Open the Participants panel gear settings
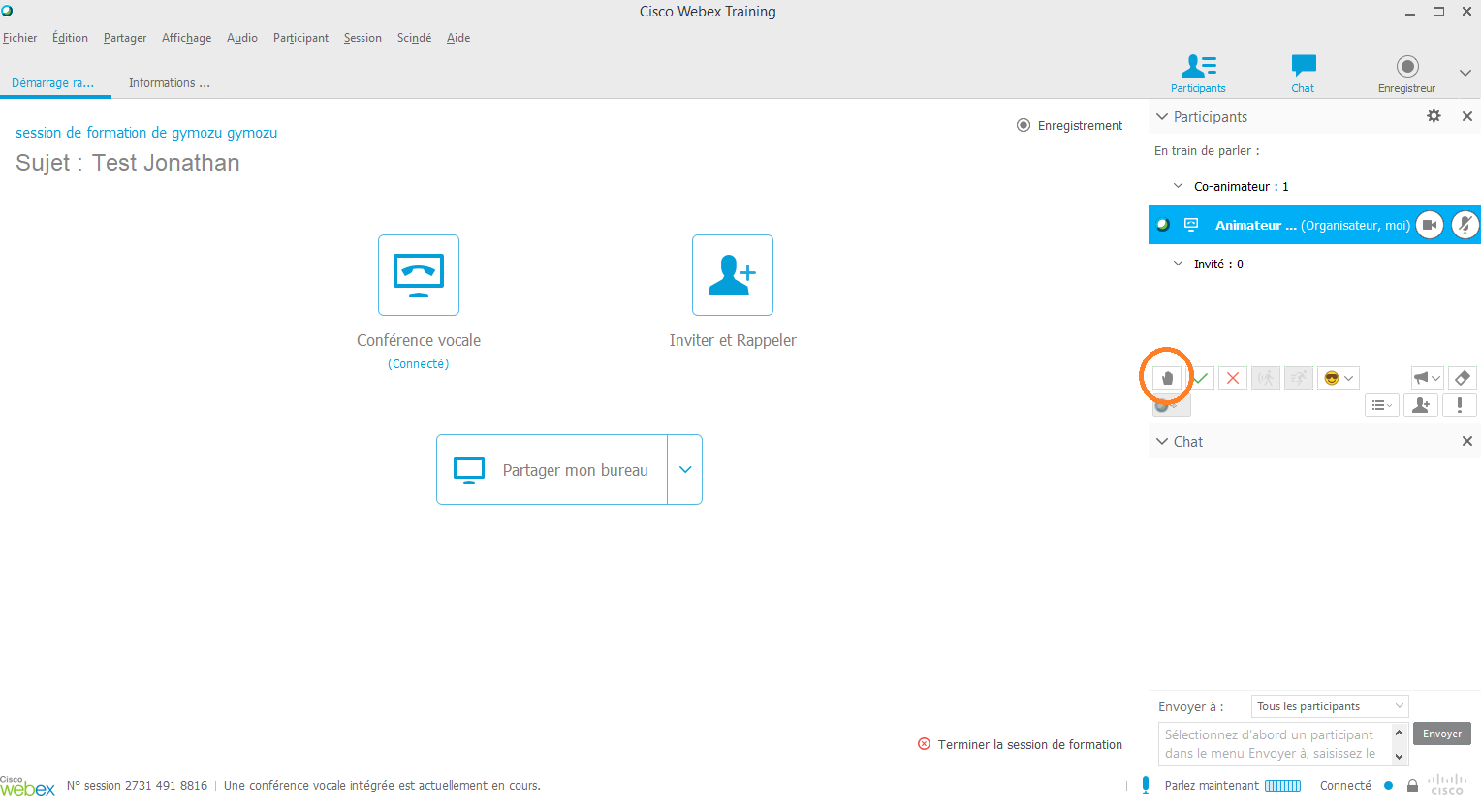This screenshot has width=1481, height=812. click(1434, 116)
